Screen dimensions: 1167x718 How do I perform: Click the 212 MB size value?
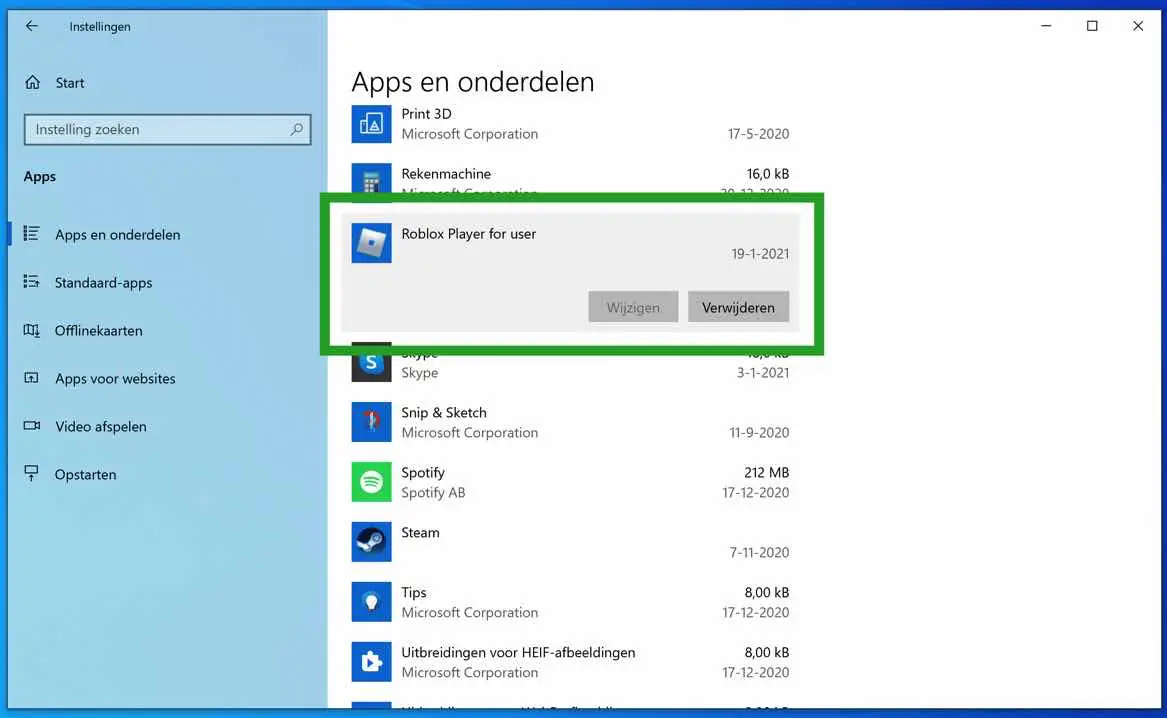click(767, 472)
